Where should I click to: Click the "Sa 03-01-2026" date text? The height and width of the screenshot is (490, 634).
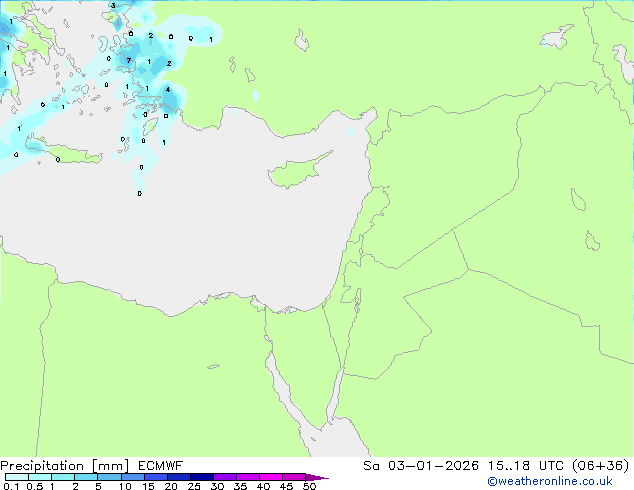pyautogui.click(x=421, y=466)
